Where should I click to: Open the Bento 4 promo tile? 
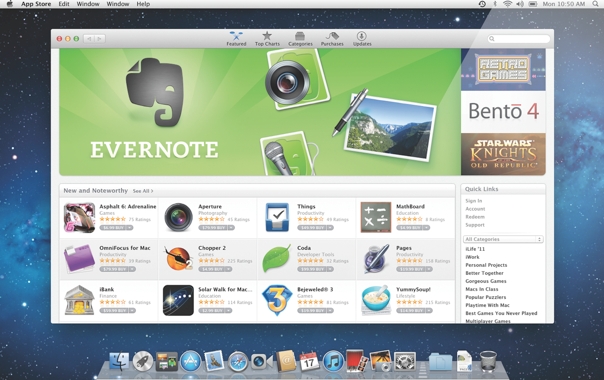point(503,112)
